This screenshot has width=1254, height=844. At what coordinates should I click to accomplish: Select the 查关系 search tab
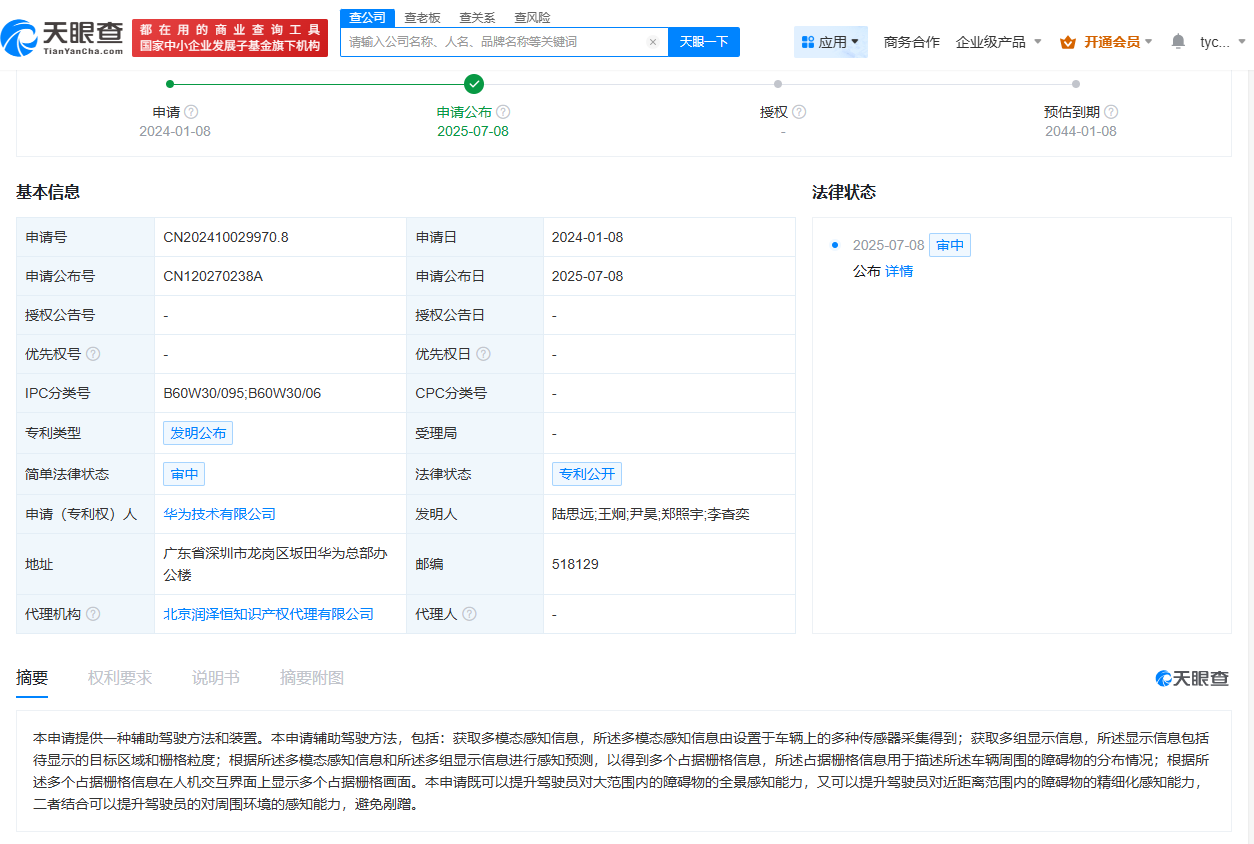click(x=477, y=18)
